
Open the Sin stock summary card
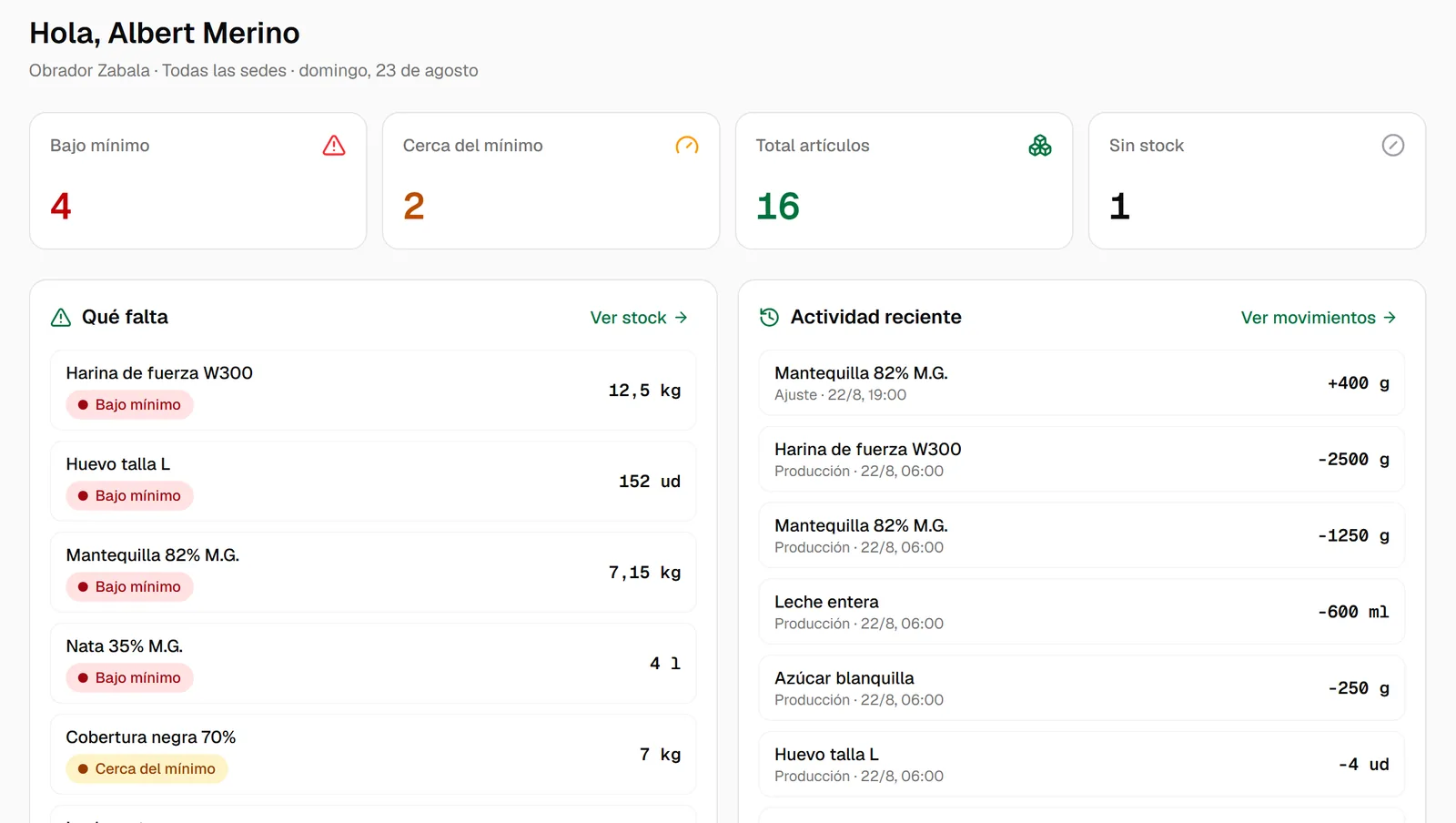[1258, 181]
